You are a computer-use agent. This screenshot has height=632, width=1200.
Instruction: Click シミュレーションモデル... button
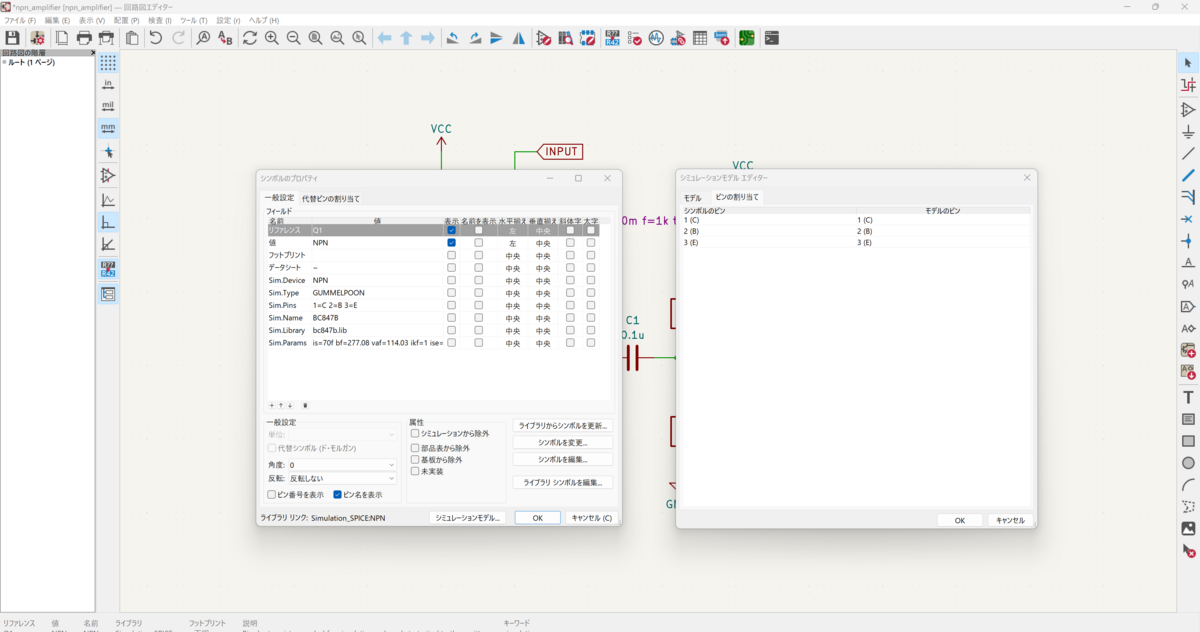(x=468, y=518)
